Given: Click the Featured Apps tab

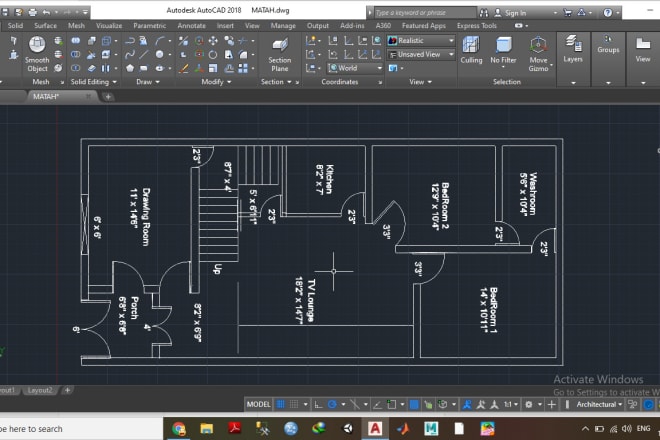Looking at the screenshot, I should [x=423, y=26].
